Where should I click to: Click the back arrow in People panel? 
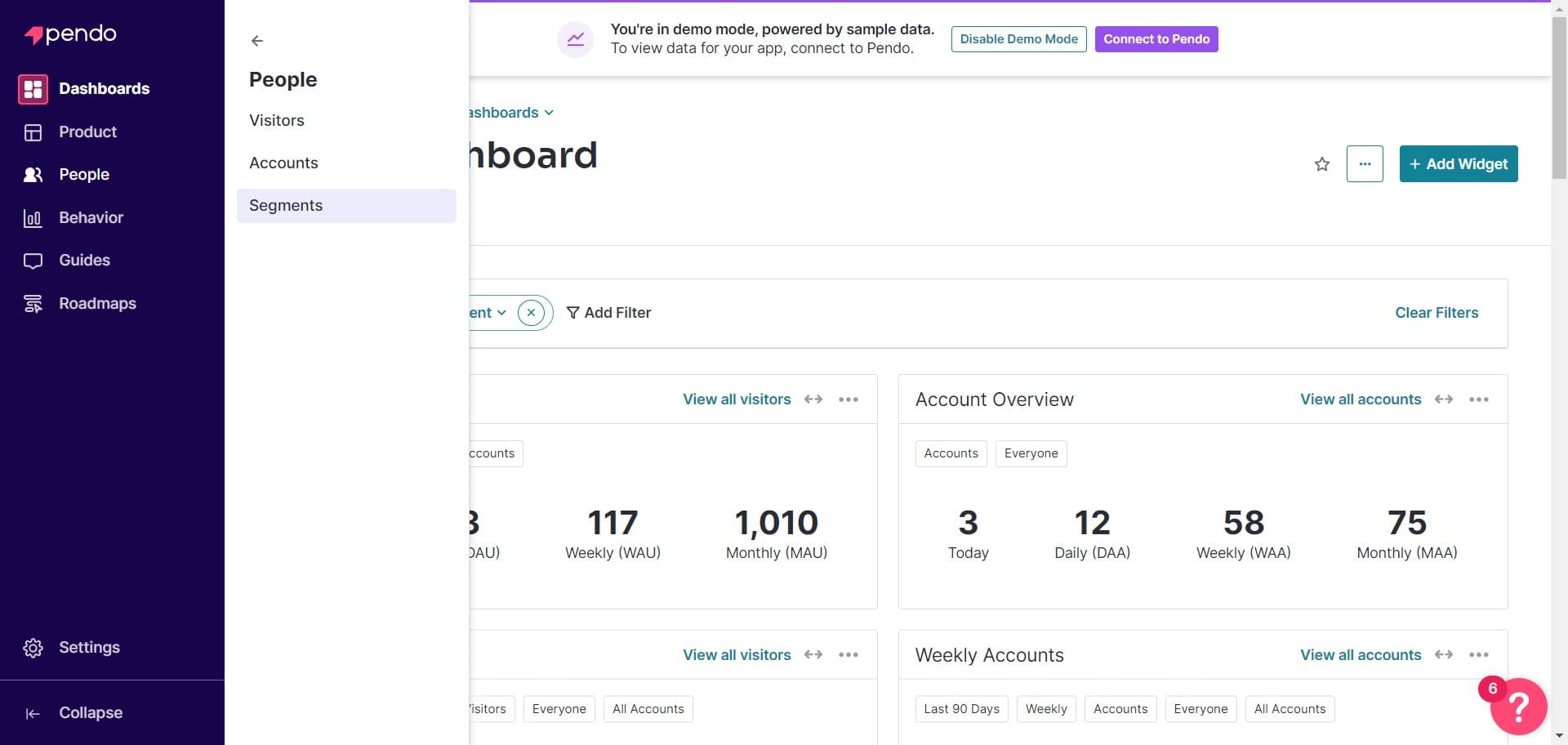point(257,41)
